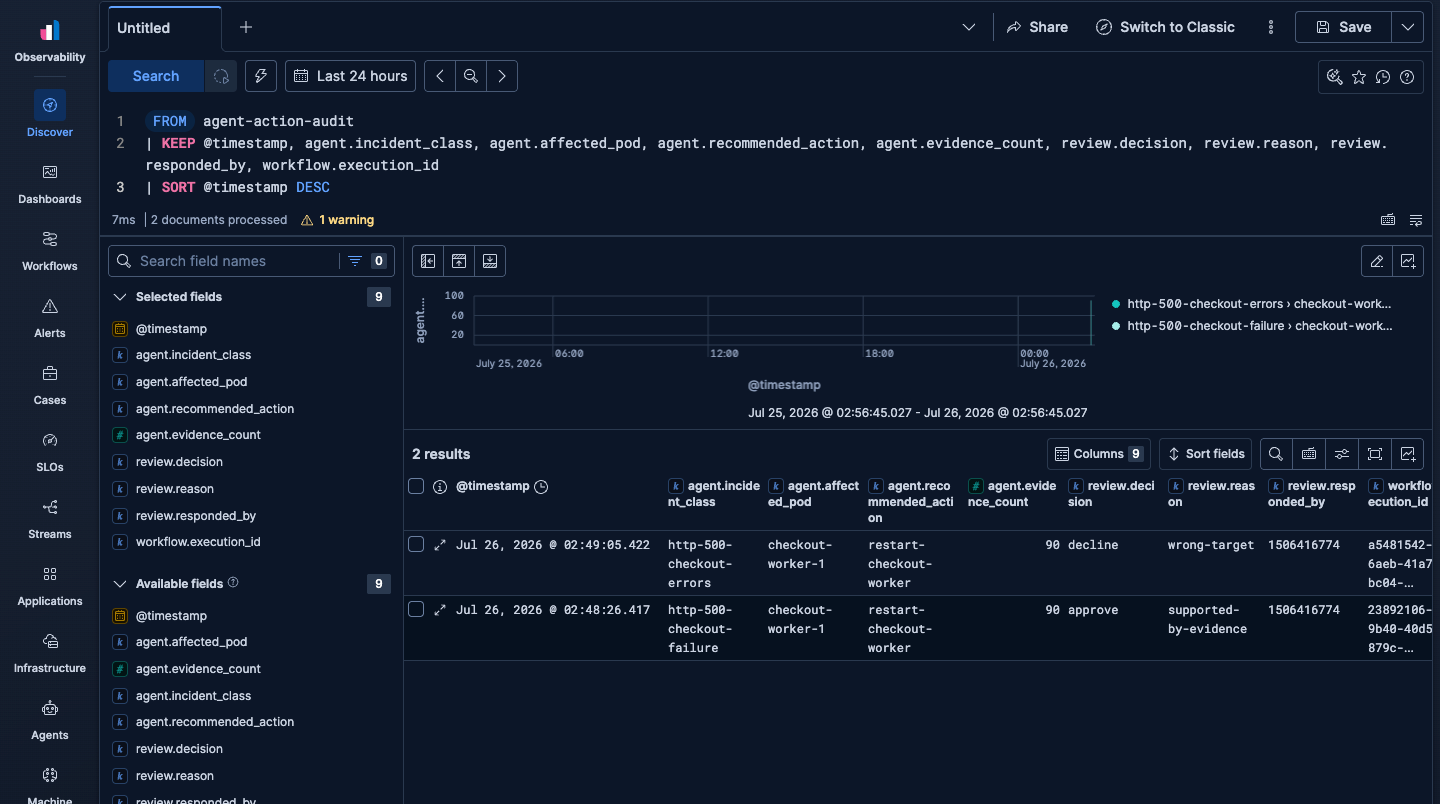
Task: Add a new Discover tab
Action: (x=246, y=27)
